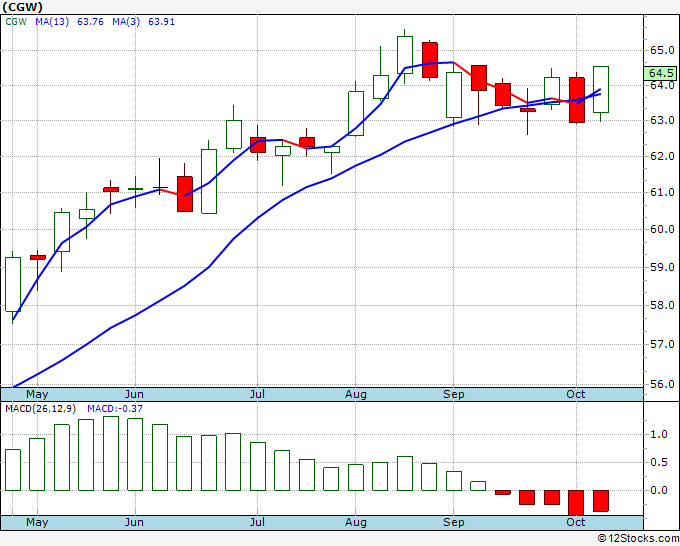Click the highest green candlestick above 65.0
680x546 pixels.
(405, 55)
